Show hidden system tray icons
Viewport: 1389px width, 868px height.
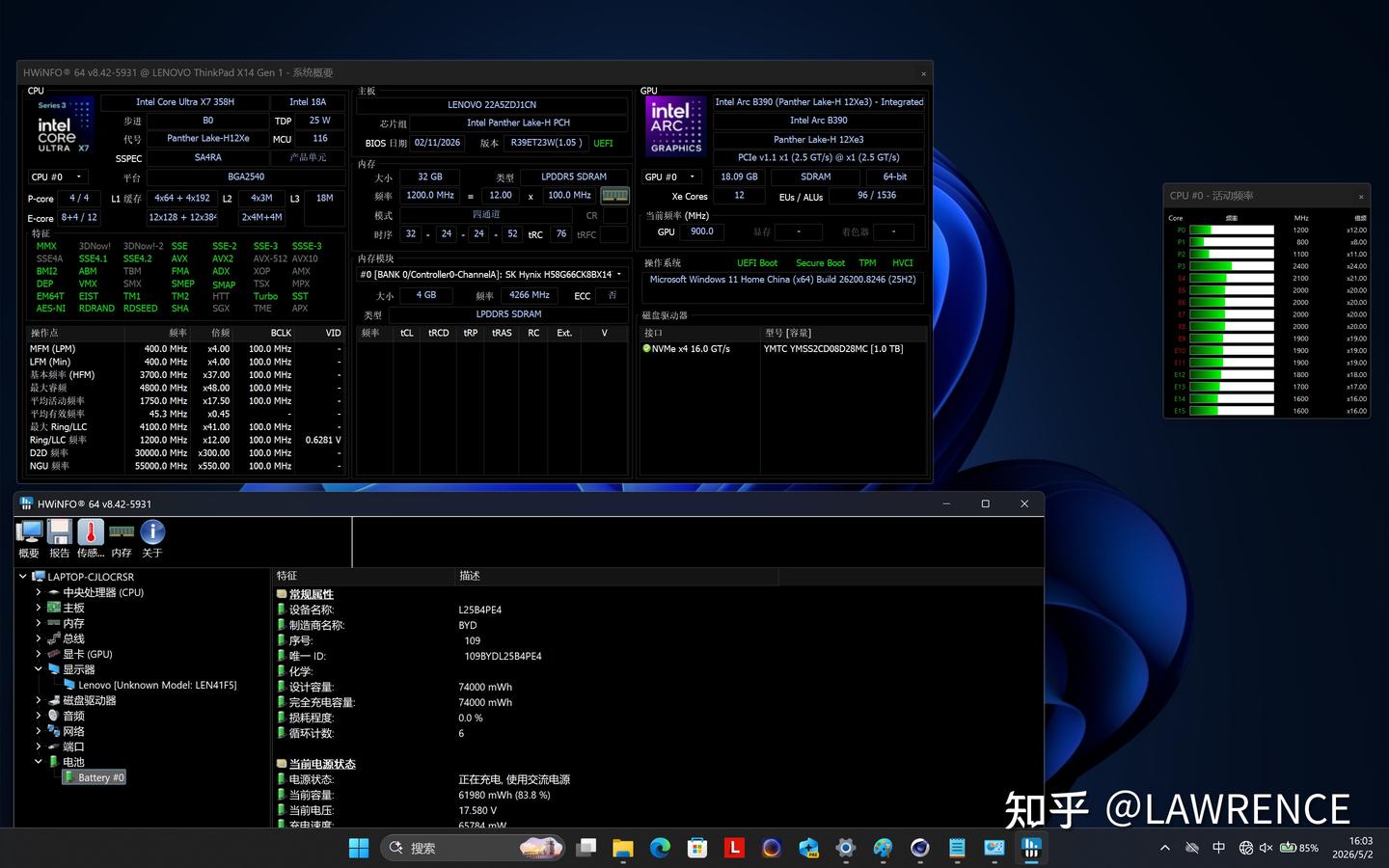[x=1165, y=848]
